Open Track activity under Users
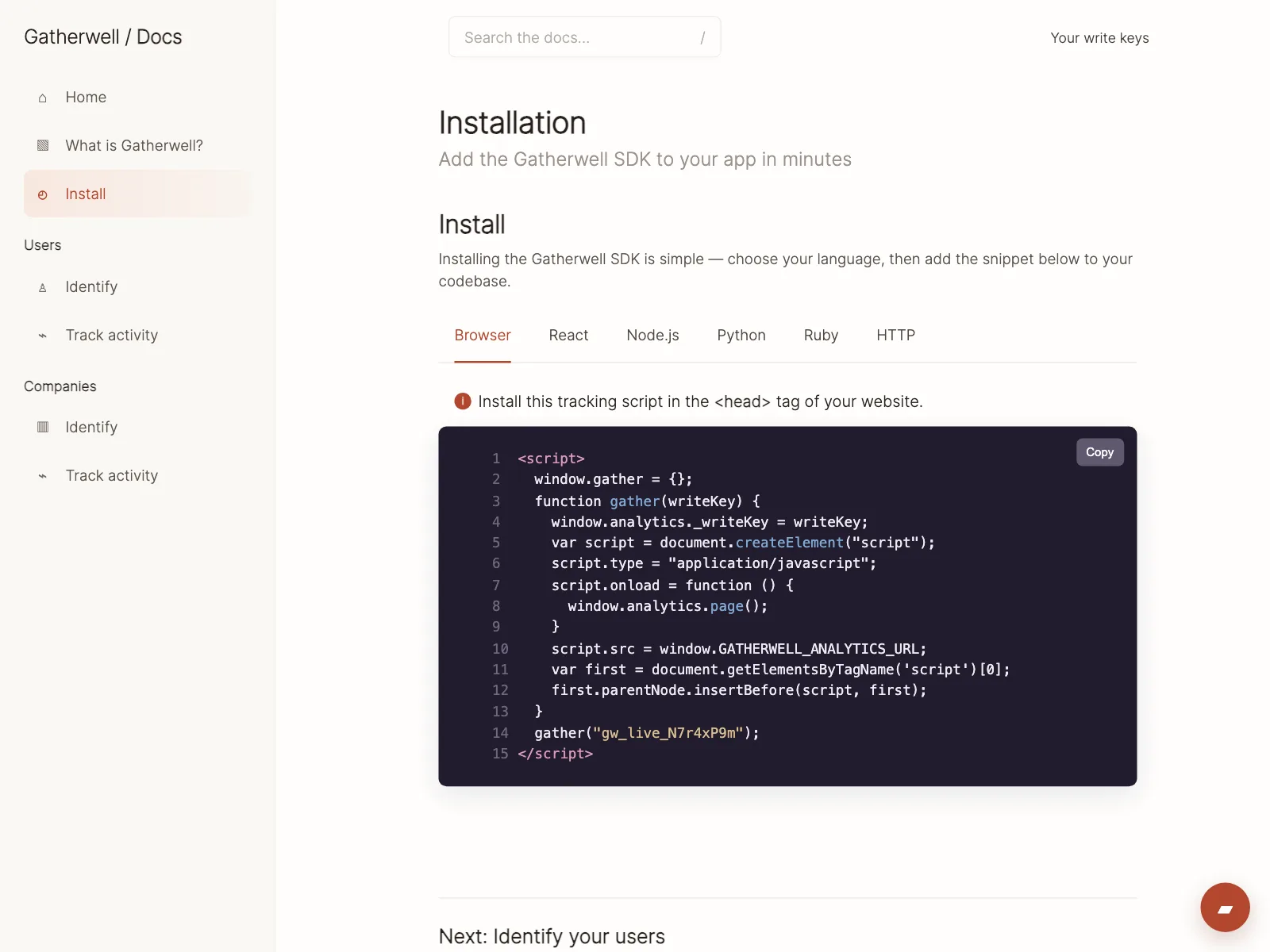1270x952 pixels. click(137, 336)
